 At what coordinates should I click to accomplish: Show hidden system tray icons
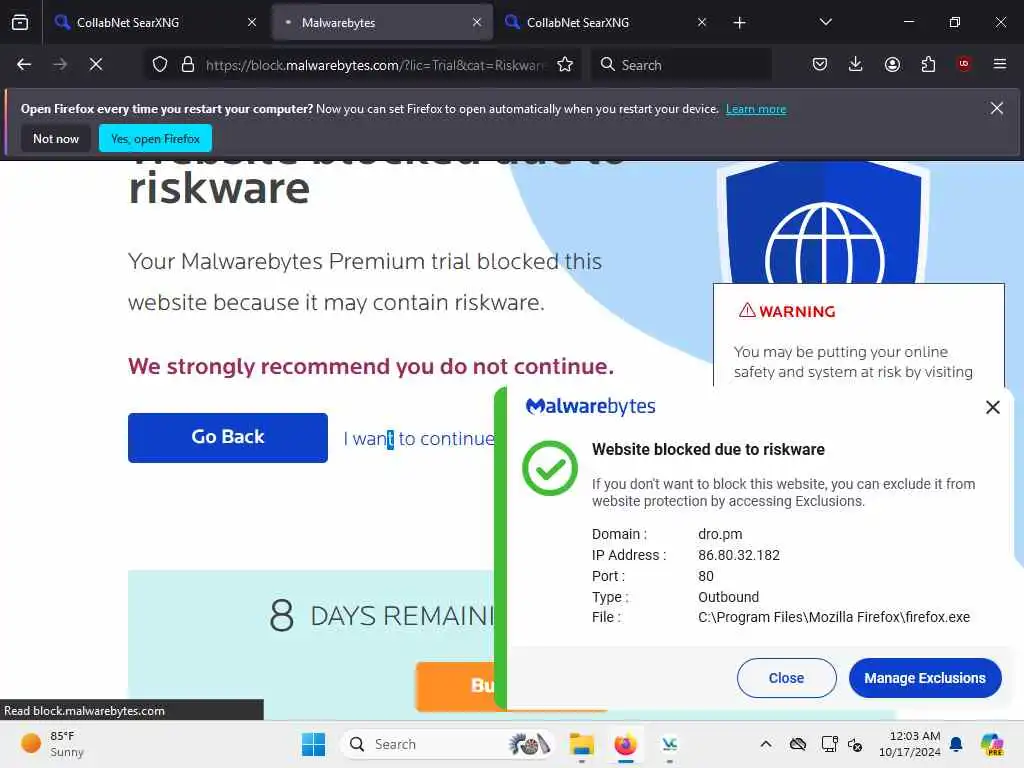pyautogui.click(x=766, y=744)
